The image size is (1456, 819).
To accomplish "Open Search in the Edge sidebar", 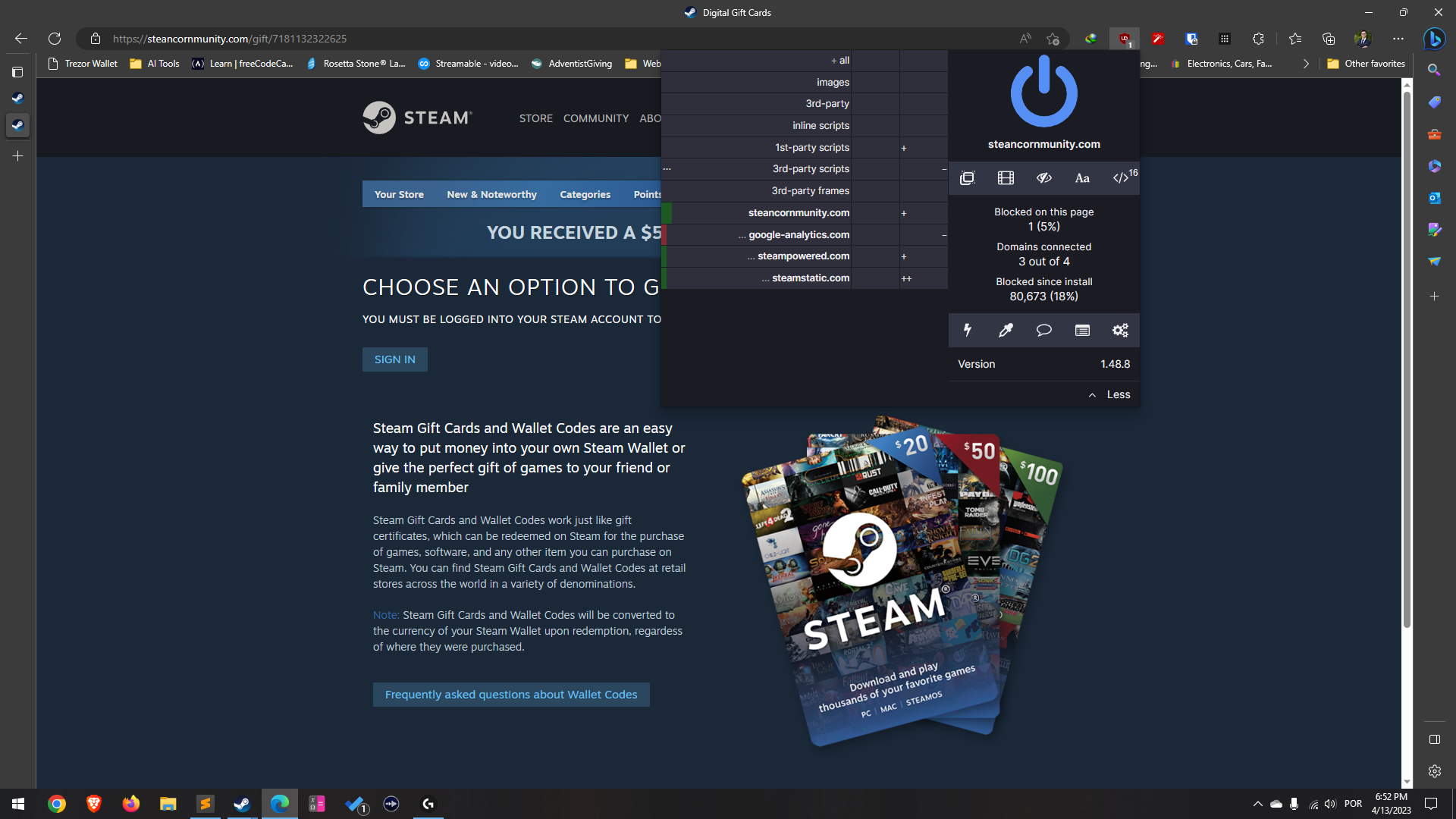I will 1434,70.
